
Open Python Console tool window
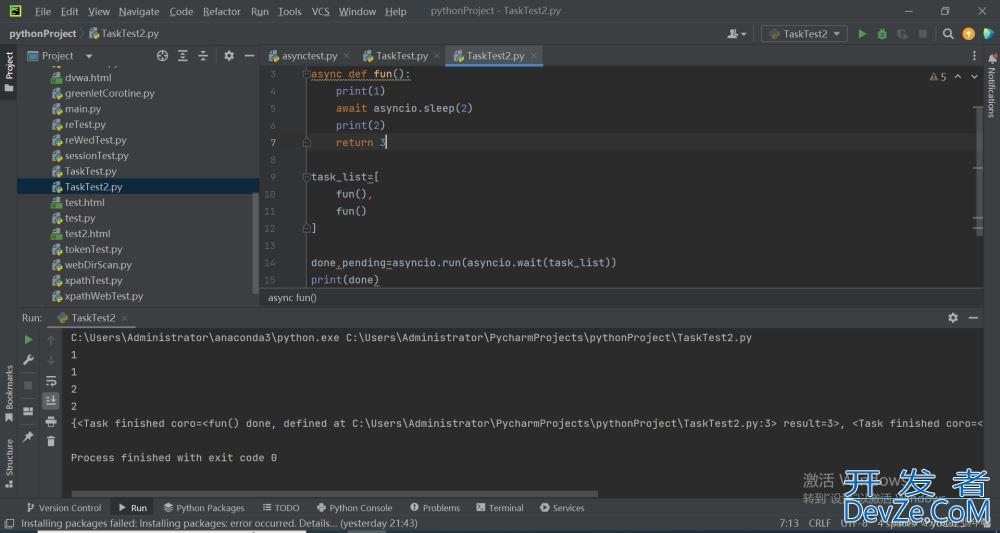coord(355,508)
